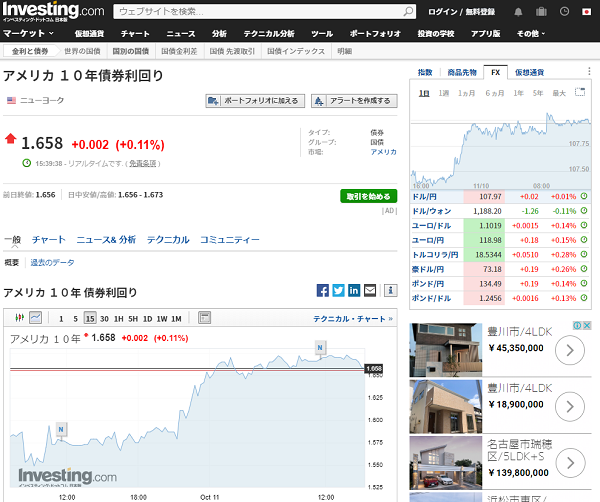600x502 pixels.
Task: Select 6ヵ月 range on FX mini chart
Action: pyautogui.click(x=494, y=93)
